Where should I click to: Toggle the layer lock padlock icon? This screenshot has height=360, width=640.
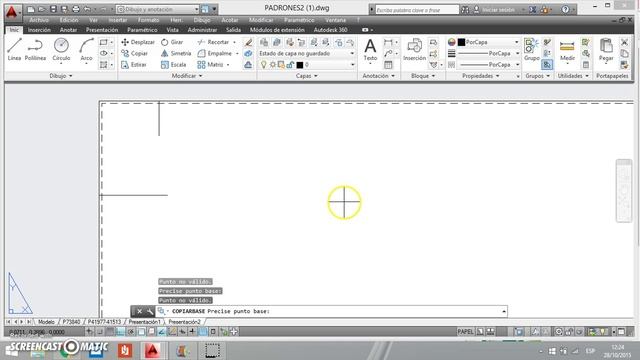pos(290,64)
